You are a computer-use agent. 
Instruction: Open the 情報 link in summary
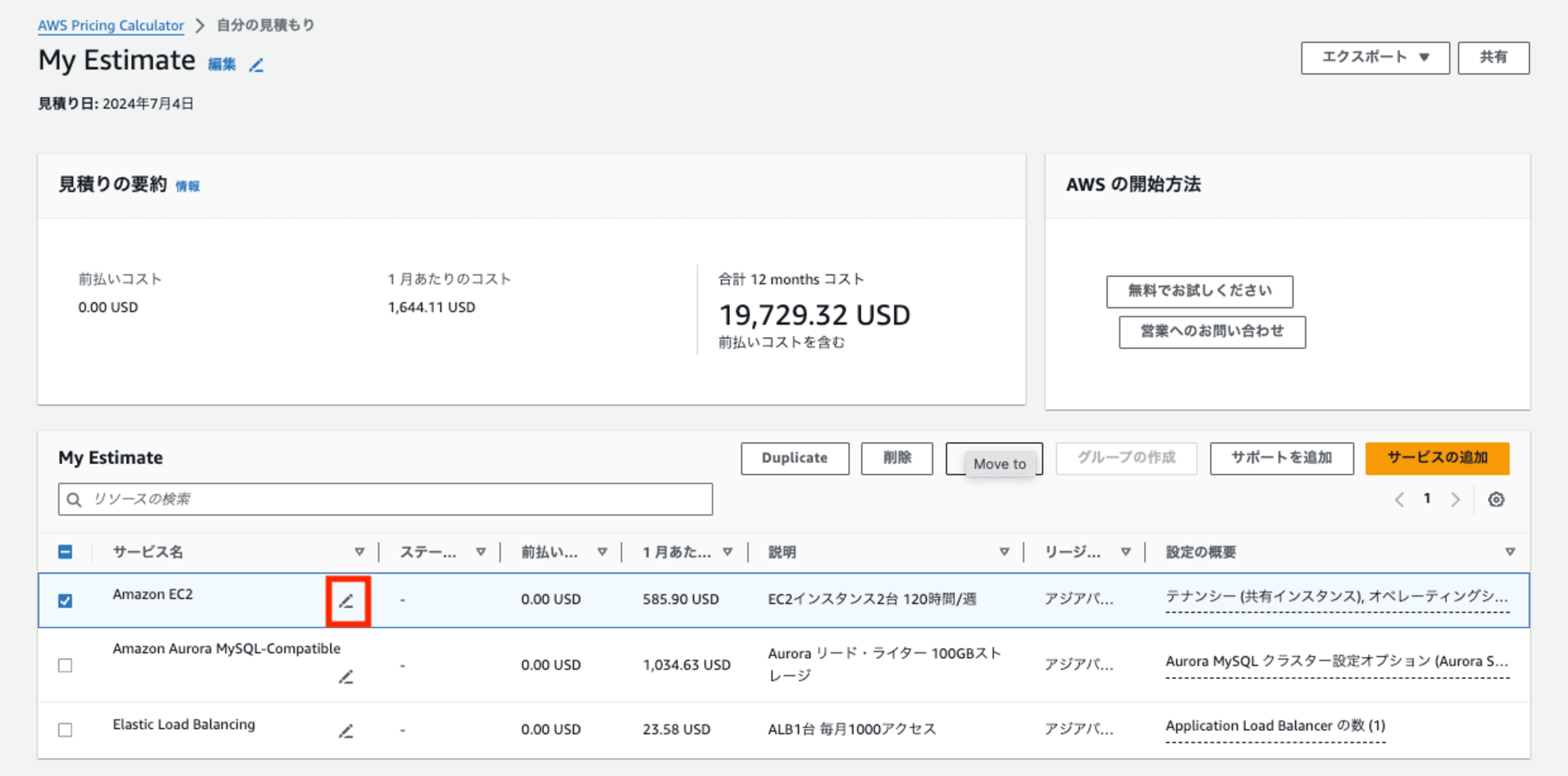(187, 187)
